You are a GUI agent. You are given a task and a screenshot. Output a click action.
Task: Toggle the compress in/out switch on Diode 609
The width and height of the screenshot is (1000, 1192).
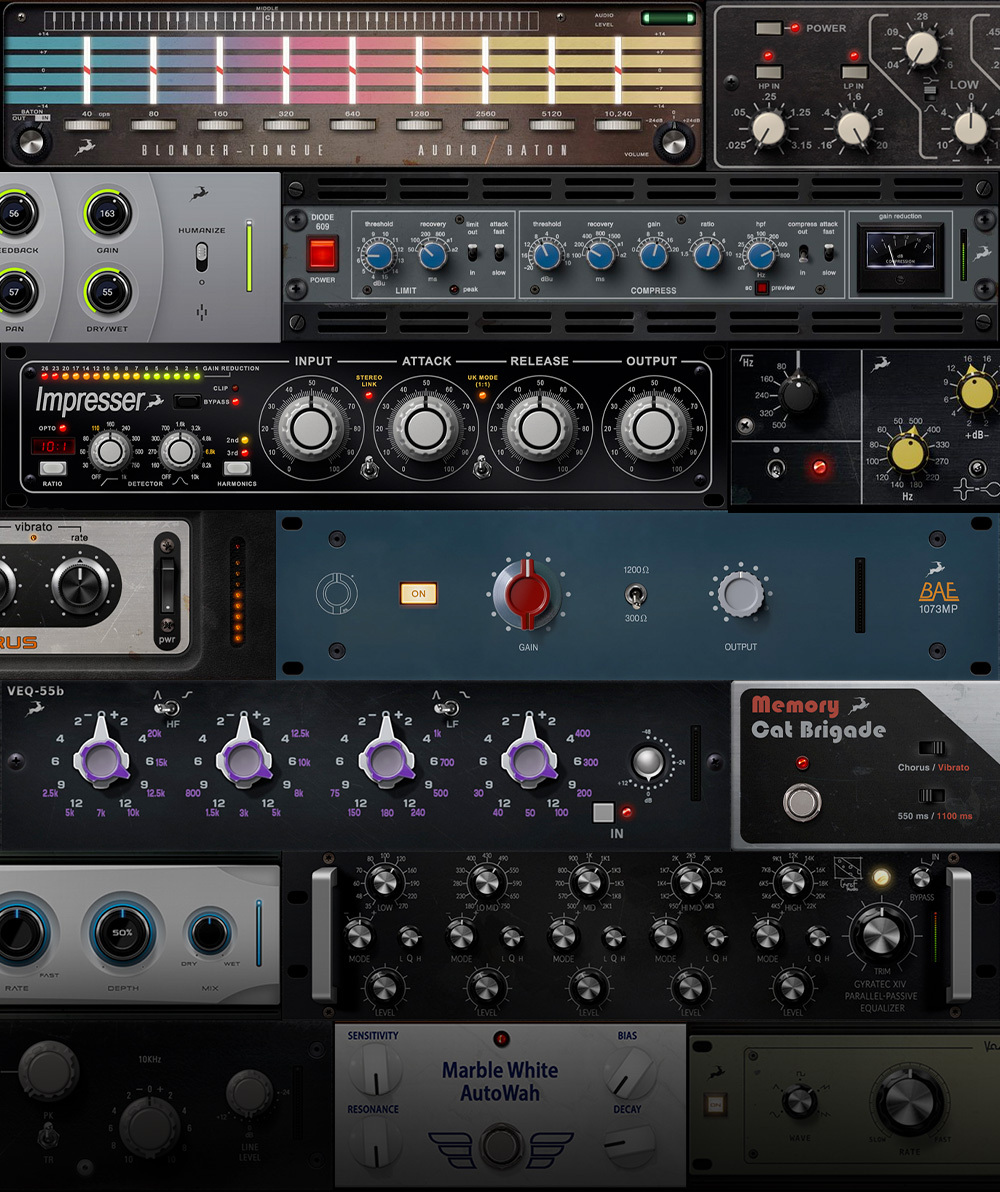point(802,252)
